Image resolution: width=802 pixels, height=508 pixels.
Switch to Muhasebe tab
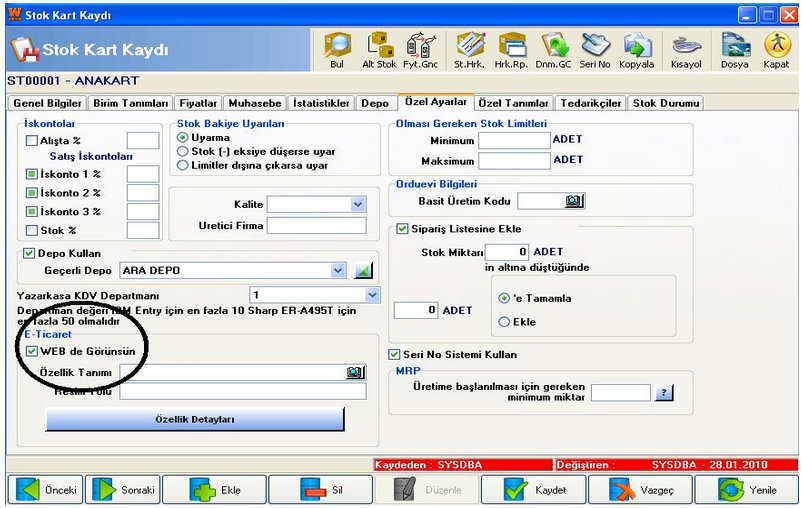[x=255, y=103]
